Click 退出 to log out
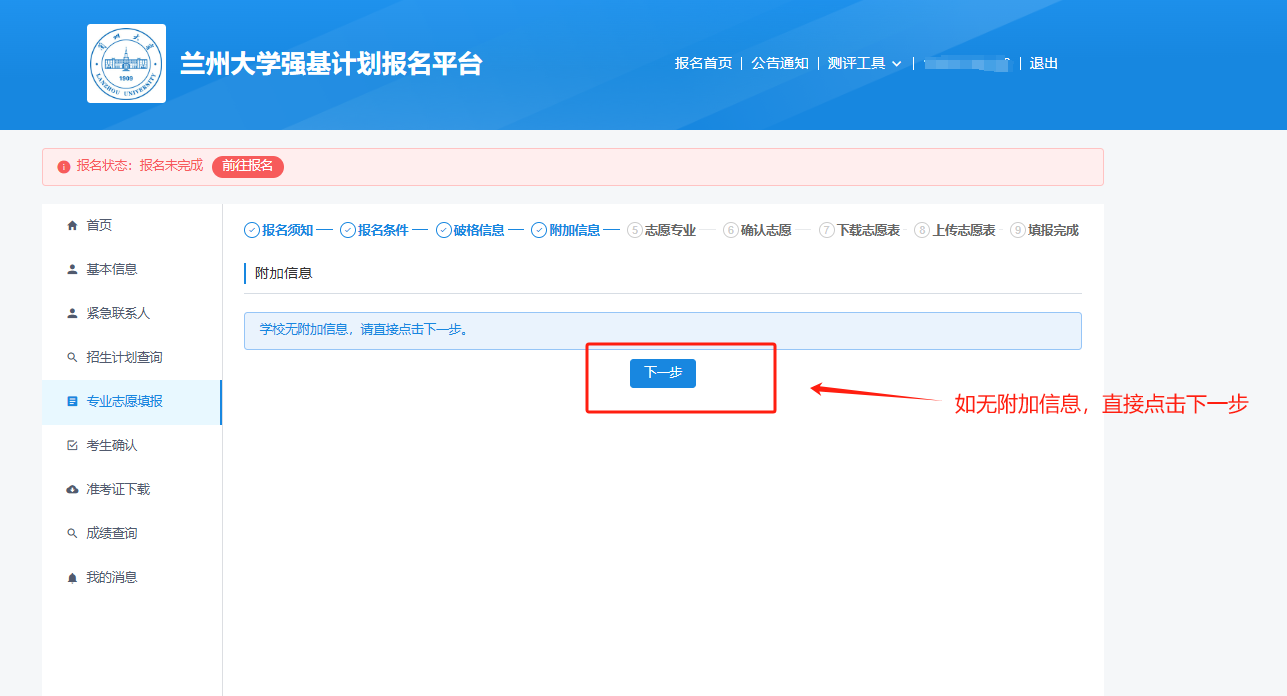The height and width of the screenshot is (696, 1287). 1043,64
